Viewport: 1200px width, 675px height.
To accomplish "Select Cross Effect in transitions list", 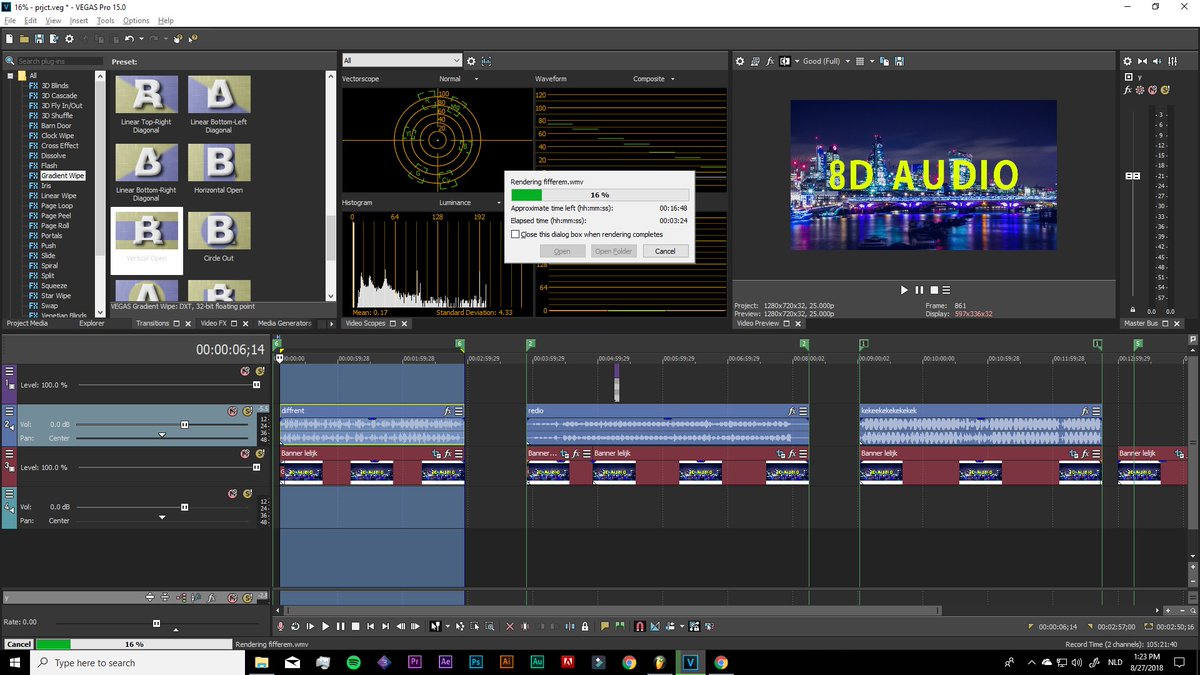I will tap(59, 146).
